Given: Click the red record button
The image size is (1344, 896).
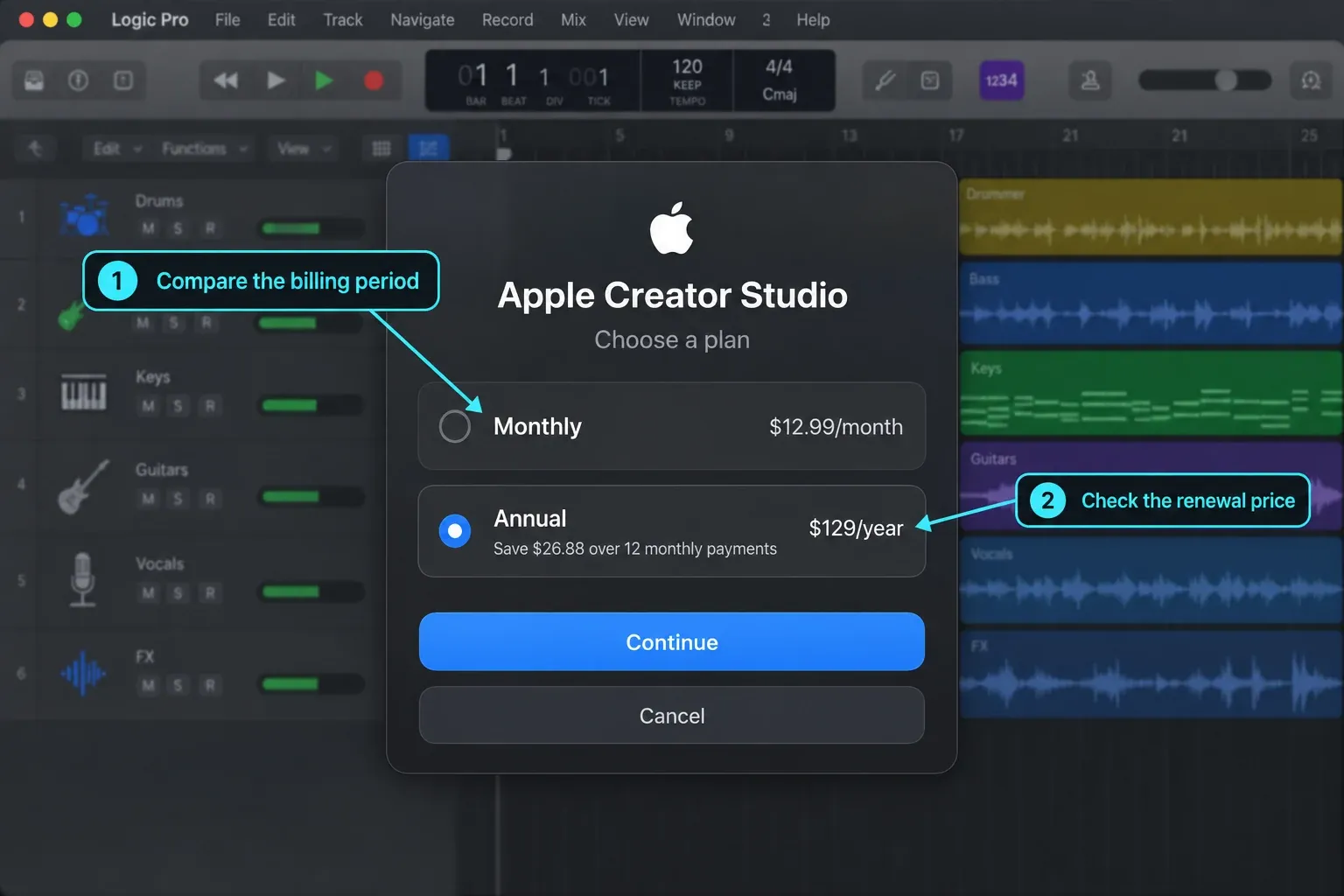Looking at the screenshot, I should (374, 80).
